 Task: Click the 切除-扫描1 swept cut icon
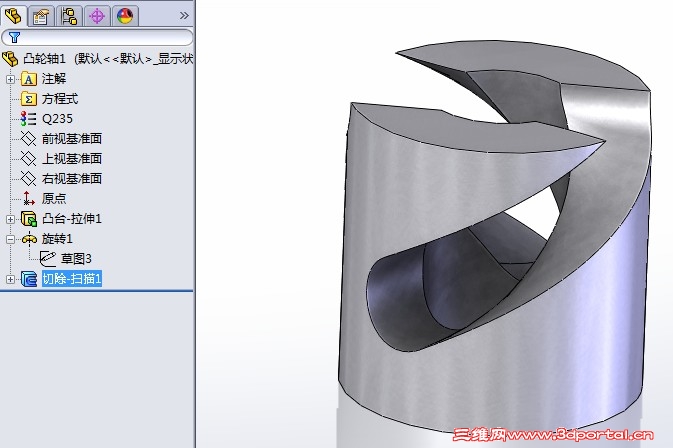point(29,279)
